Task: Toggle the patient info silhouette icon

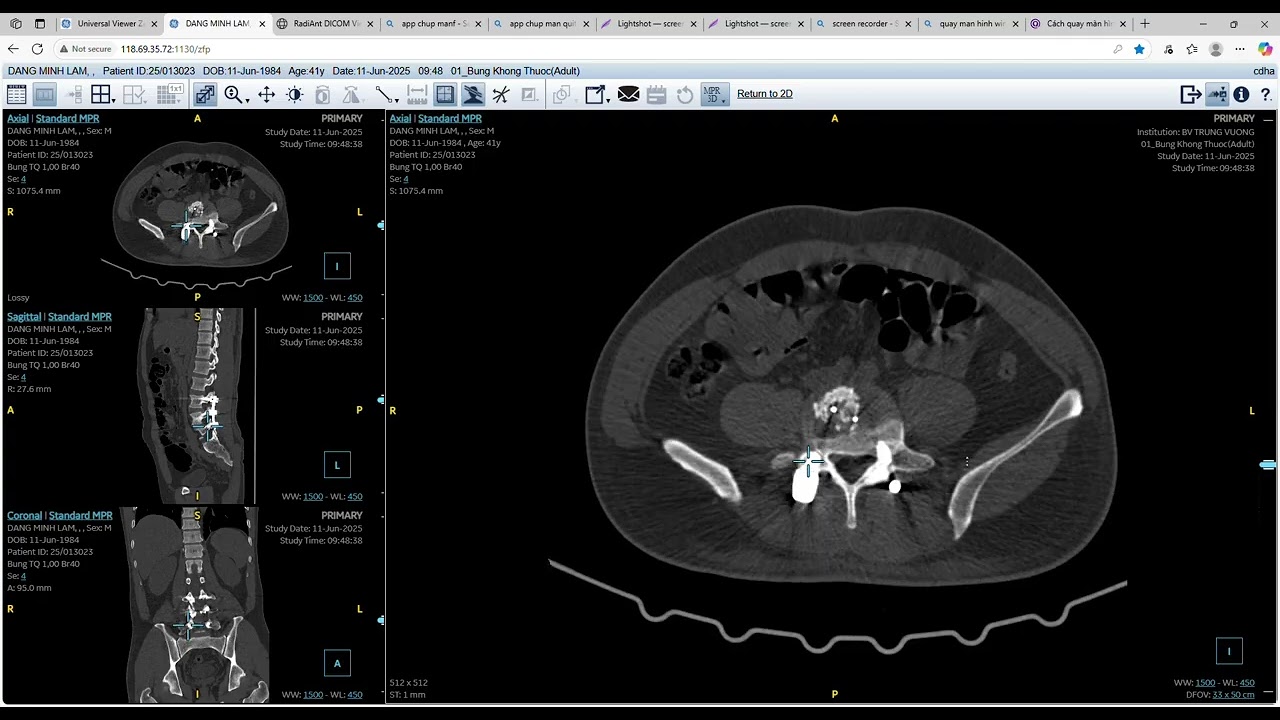Action: tap(473, 94)
